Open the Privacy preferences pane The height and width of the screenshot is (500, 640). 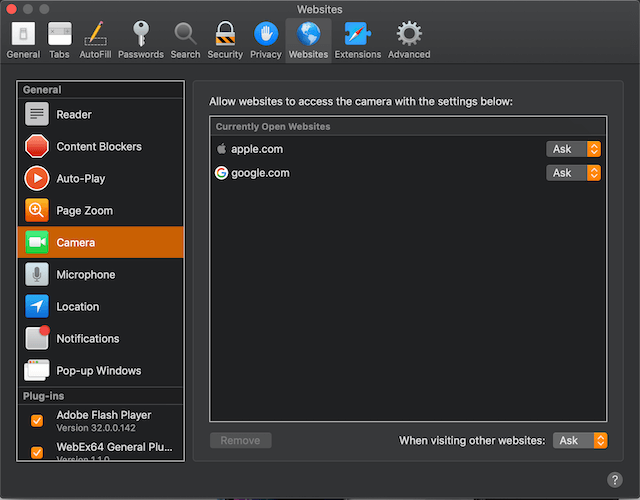coord(265,41)
